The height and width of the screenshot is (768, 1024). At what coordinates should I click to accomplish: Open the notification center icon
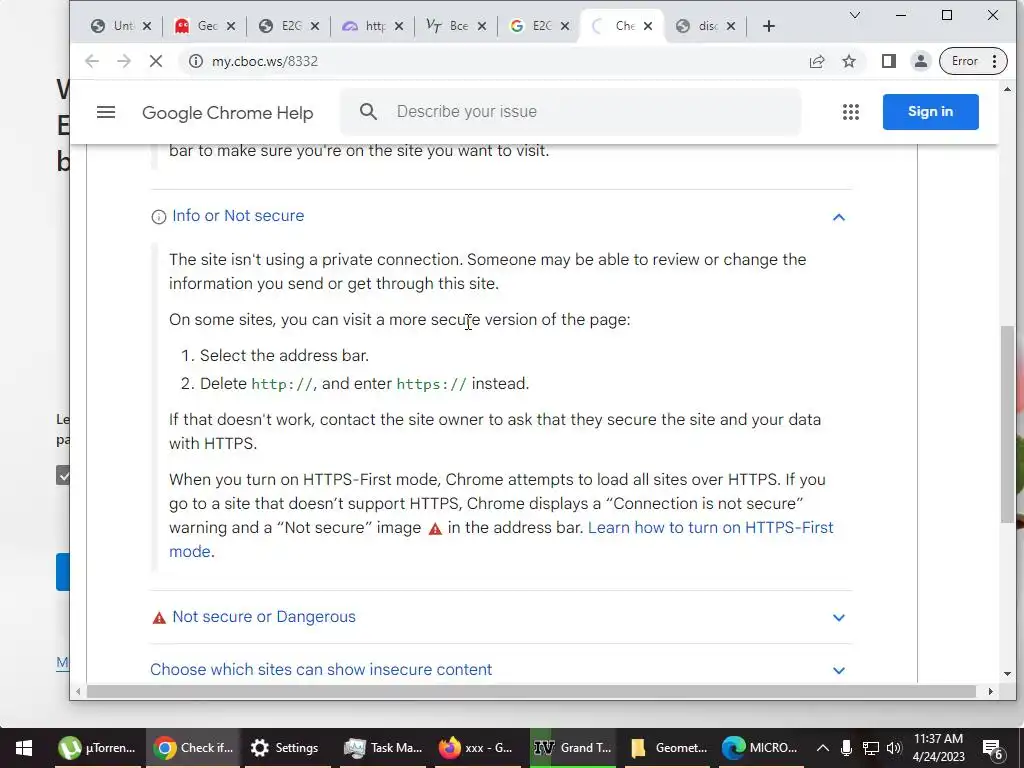(993, 749)
